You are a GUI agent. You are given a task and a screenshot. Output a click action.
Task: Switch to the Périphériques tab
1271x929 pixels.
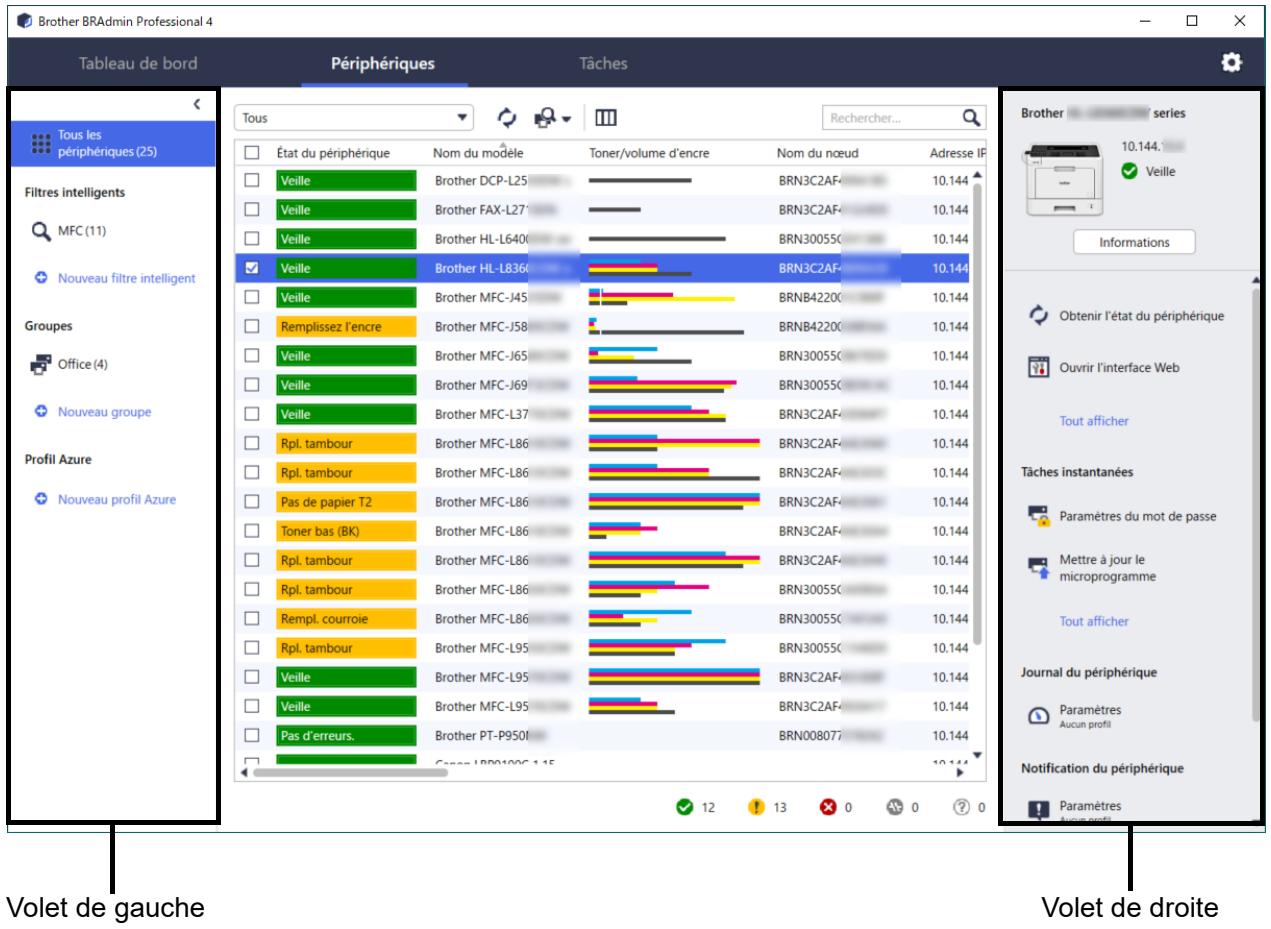point(382,65)
